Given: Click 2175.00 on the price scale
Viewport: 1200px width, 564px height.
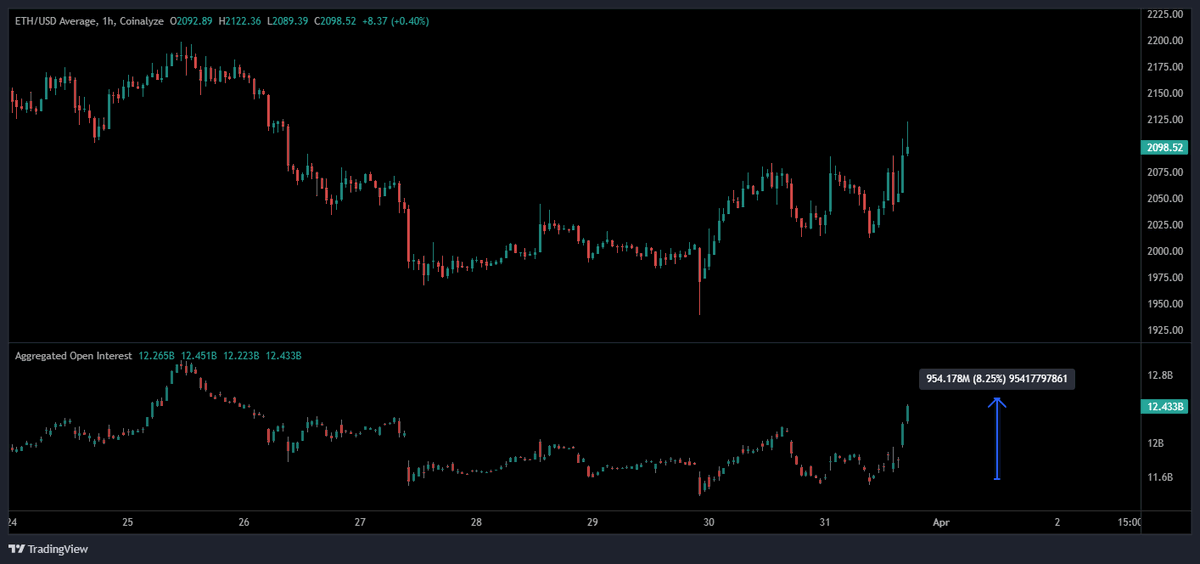Looking at the screenshot, I should (x=1166, y=67).
